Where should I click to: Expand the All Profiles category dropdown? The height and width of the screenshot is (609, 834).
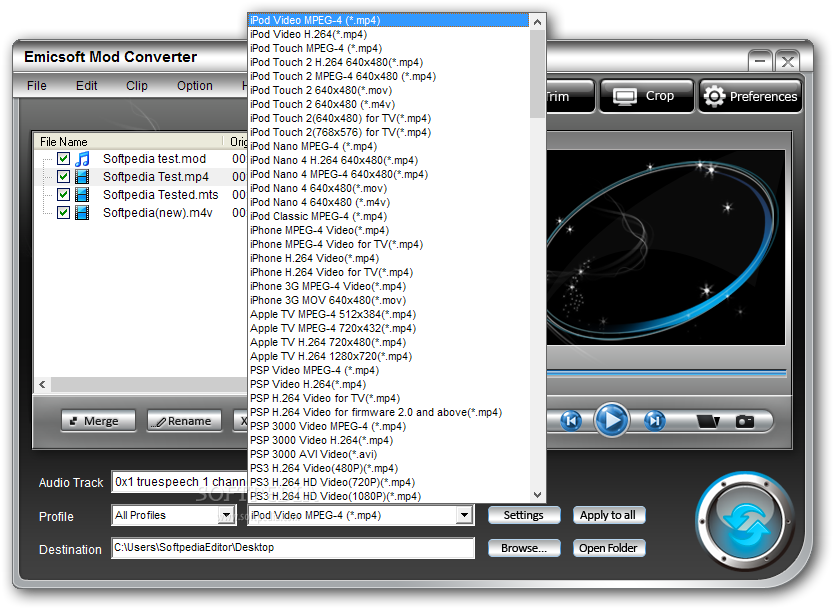pos(227,515)
